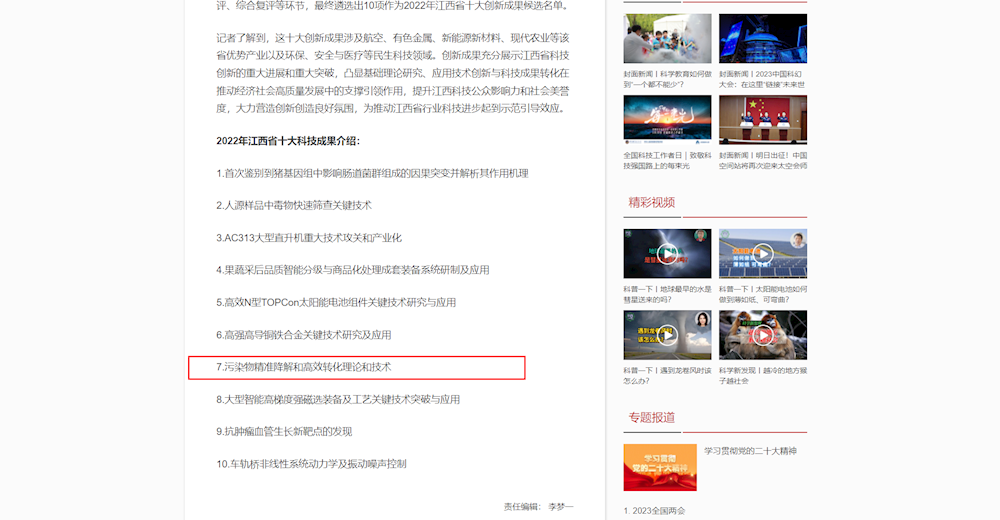Click the 专题报道 section heading
The width and height of the screenshot is (1000, 520).
pyautogui.click(x=651, y=417)
